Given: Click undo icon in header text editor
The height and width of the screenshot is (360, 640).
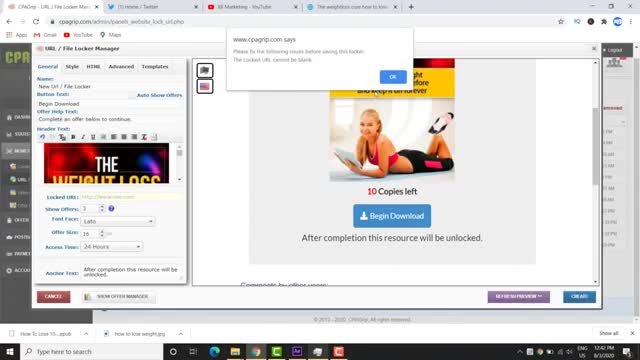Looking at the screenshot, I should (x=42, y=137).
